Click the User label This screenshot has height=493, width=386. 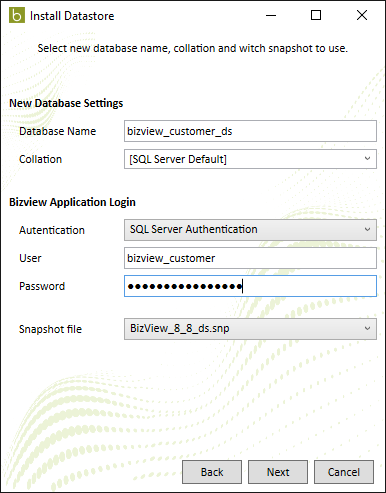click(30, 258)
